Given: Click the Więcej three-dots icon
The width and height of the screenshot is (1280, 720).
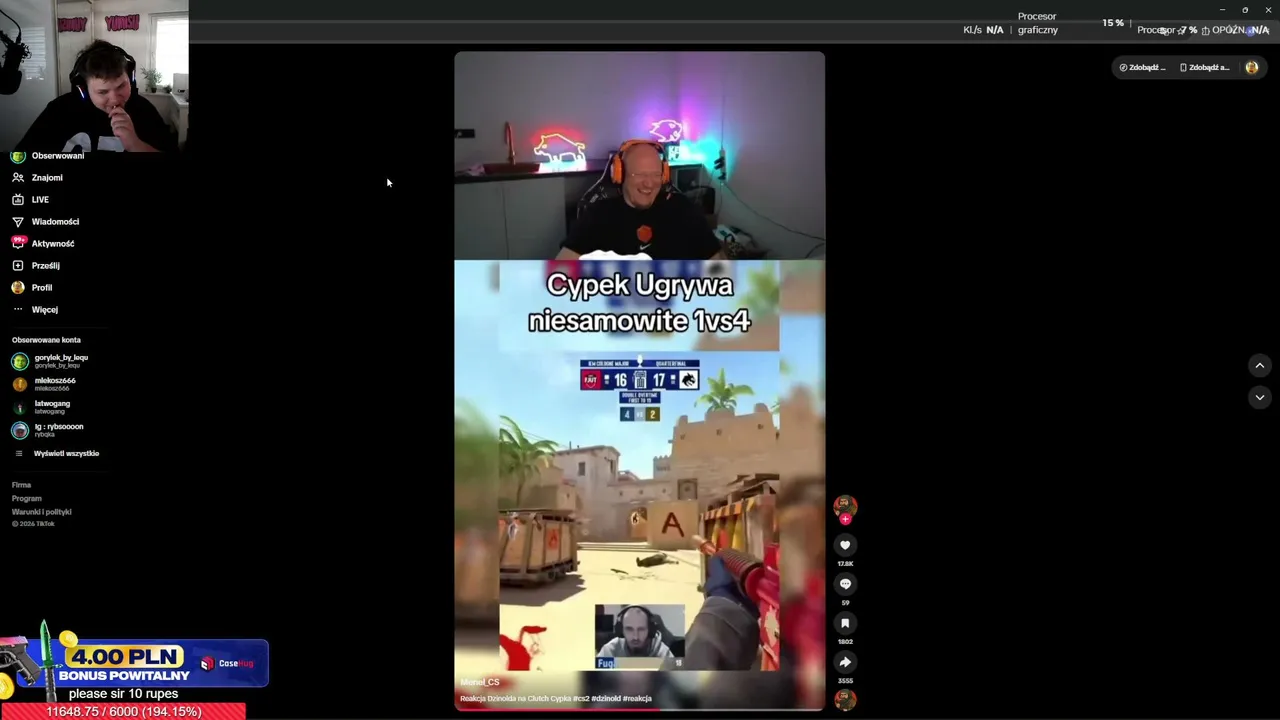Looking at the screenshot, I should [18, 310].
